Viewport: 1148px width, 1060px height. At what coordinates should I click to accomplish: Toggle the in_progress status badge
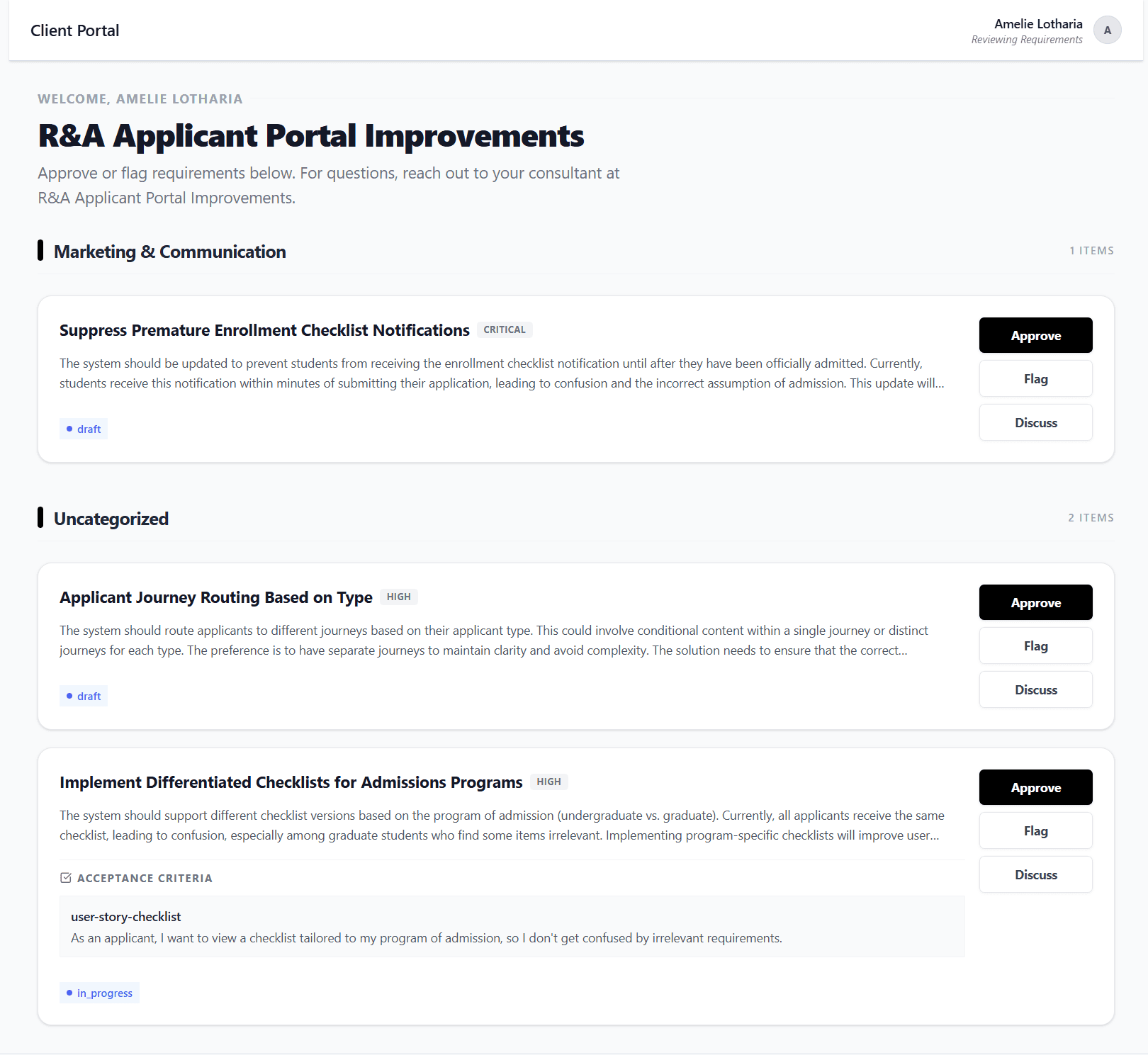[99, 993]
